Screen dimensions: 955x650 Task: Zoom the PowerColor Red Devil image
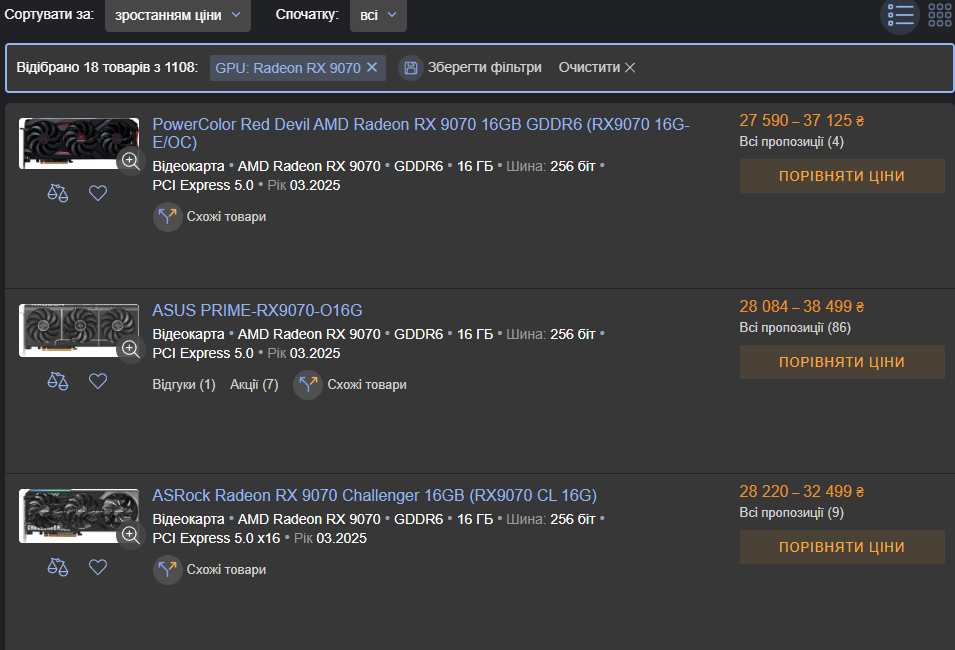[x=130, y=161]
